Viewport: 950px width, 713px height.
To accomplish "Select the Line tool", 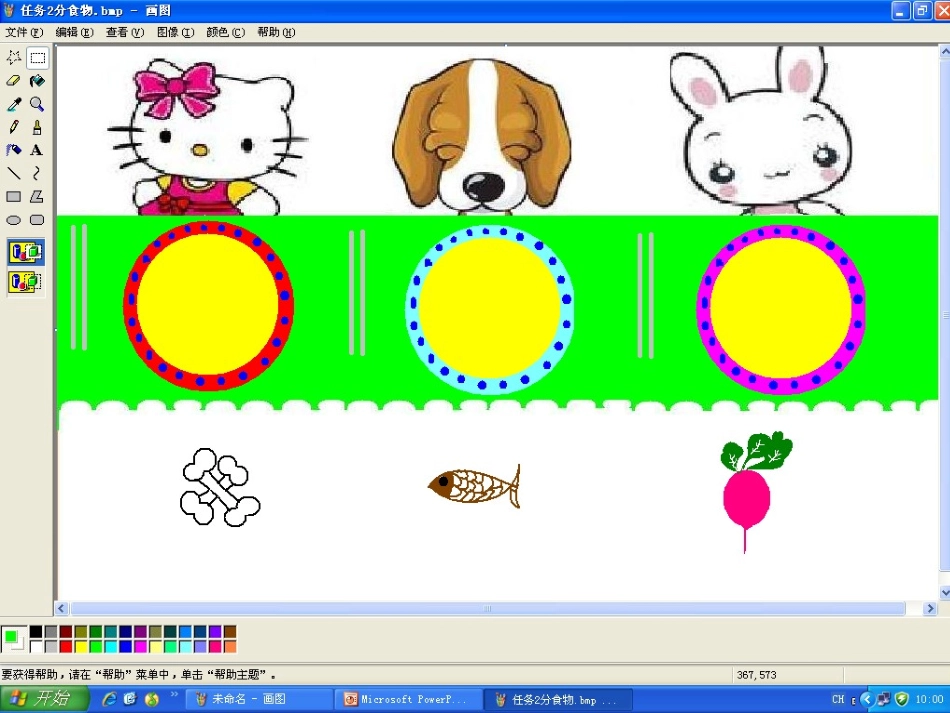I will pos(14,173).
